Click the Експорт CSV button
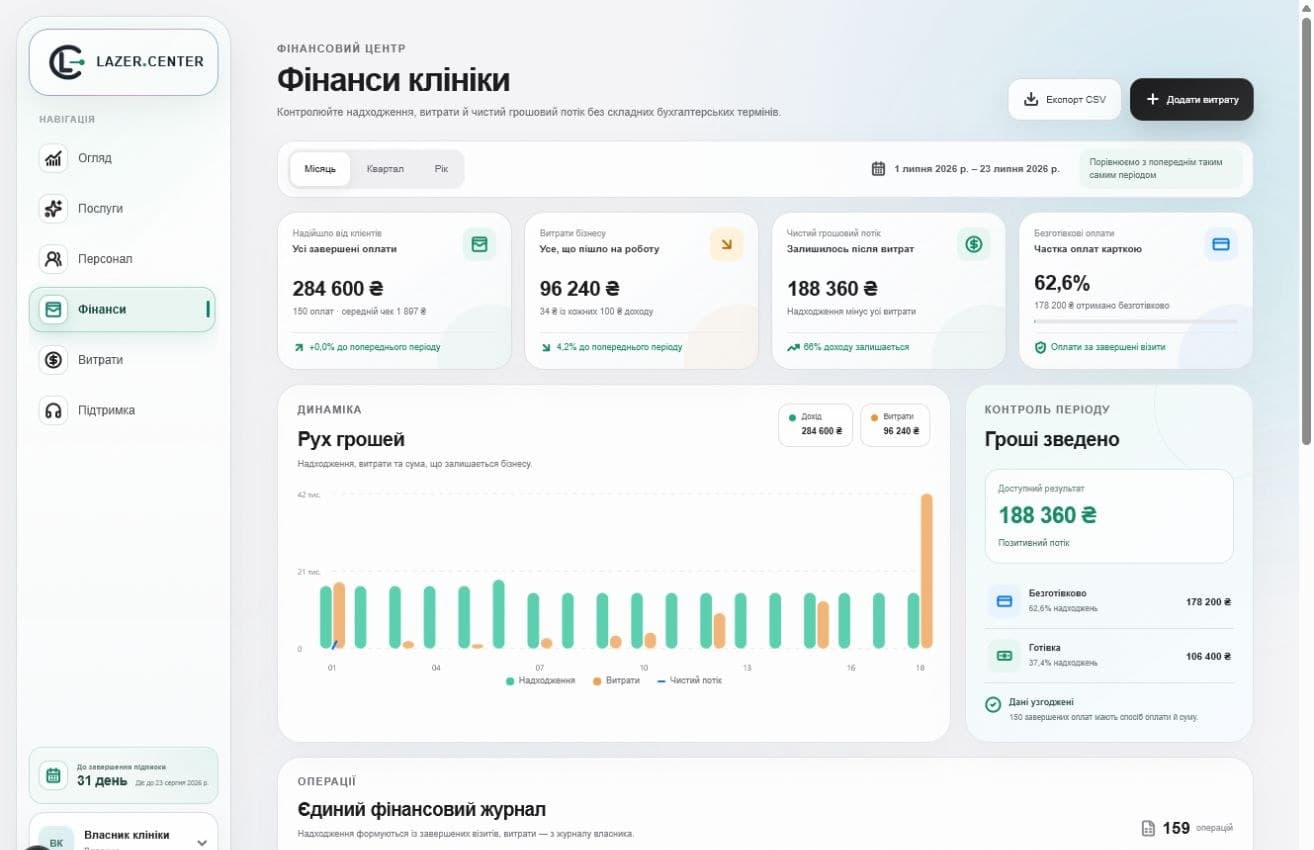The height and width of the screenshot is (850, 1314). (1064, 99)
